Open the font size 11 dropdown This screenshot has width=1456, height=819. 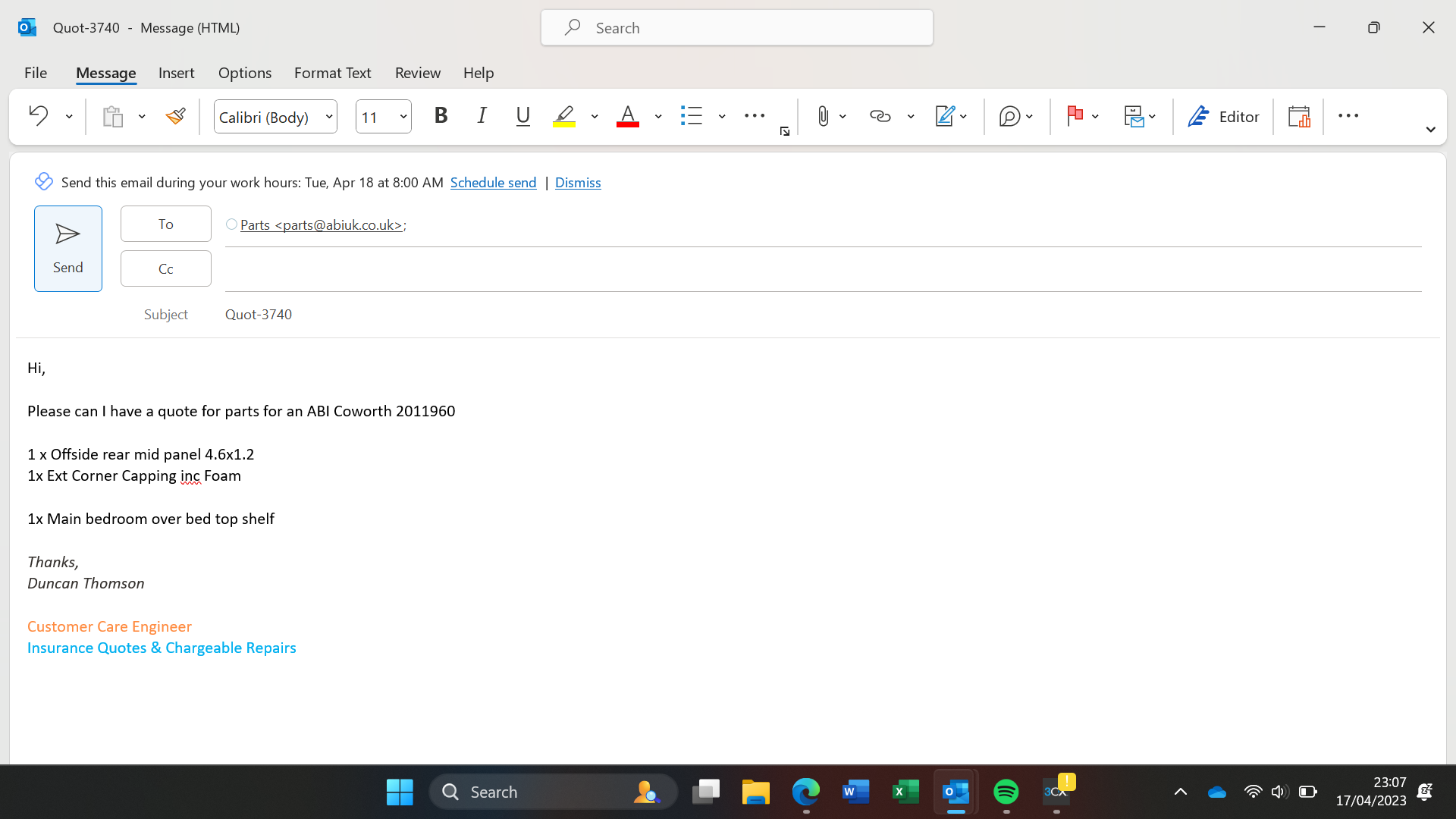(403, 117)
